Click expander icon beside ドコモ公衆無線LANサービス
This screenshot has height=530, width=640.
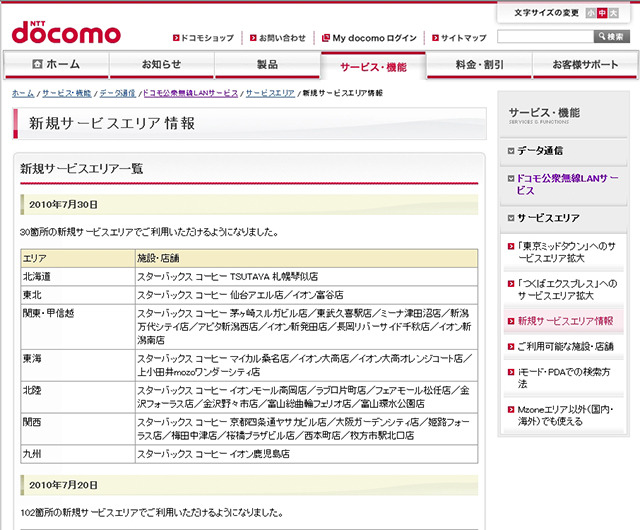click(x=511, y=178)
